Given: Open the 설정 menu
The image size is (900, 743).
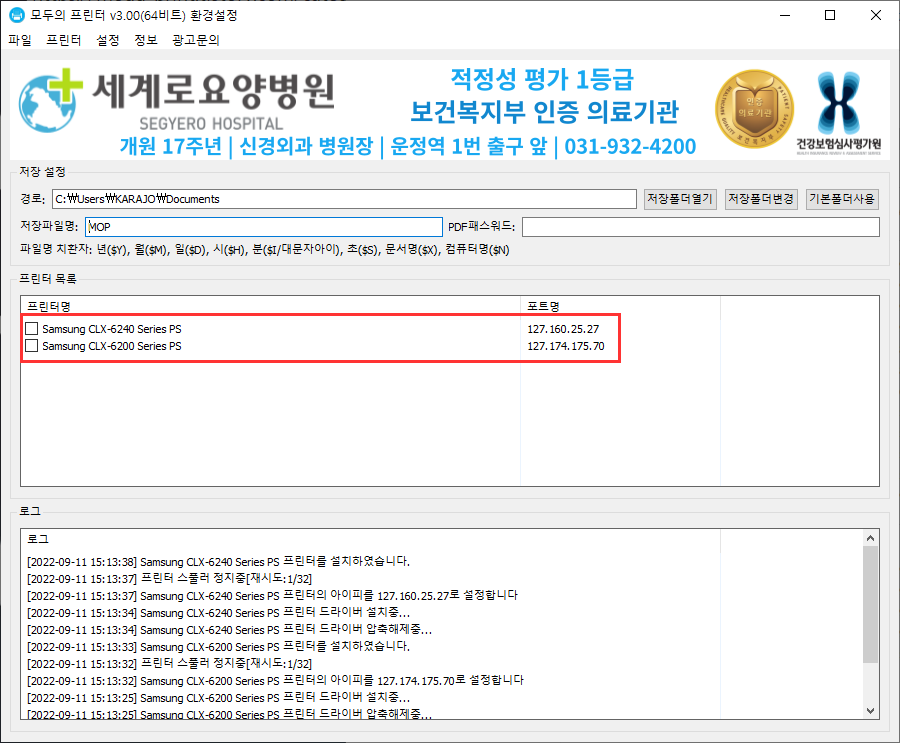Looking at the screenshot, I should (105, 41).
